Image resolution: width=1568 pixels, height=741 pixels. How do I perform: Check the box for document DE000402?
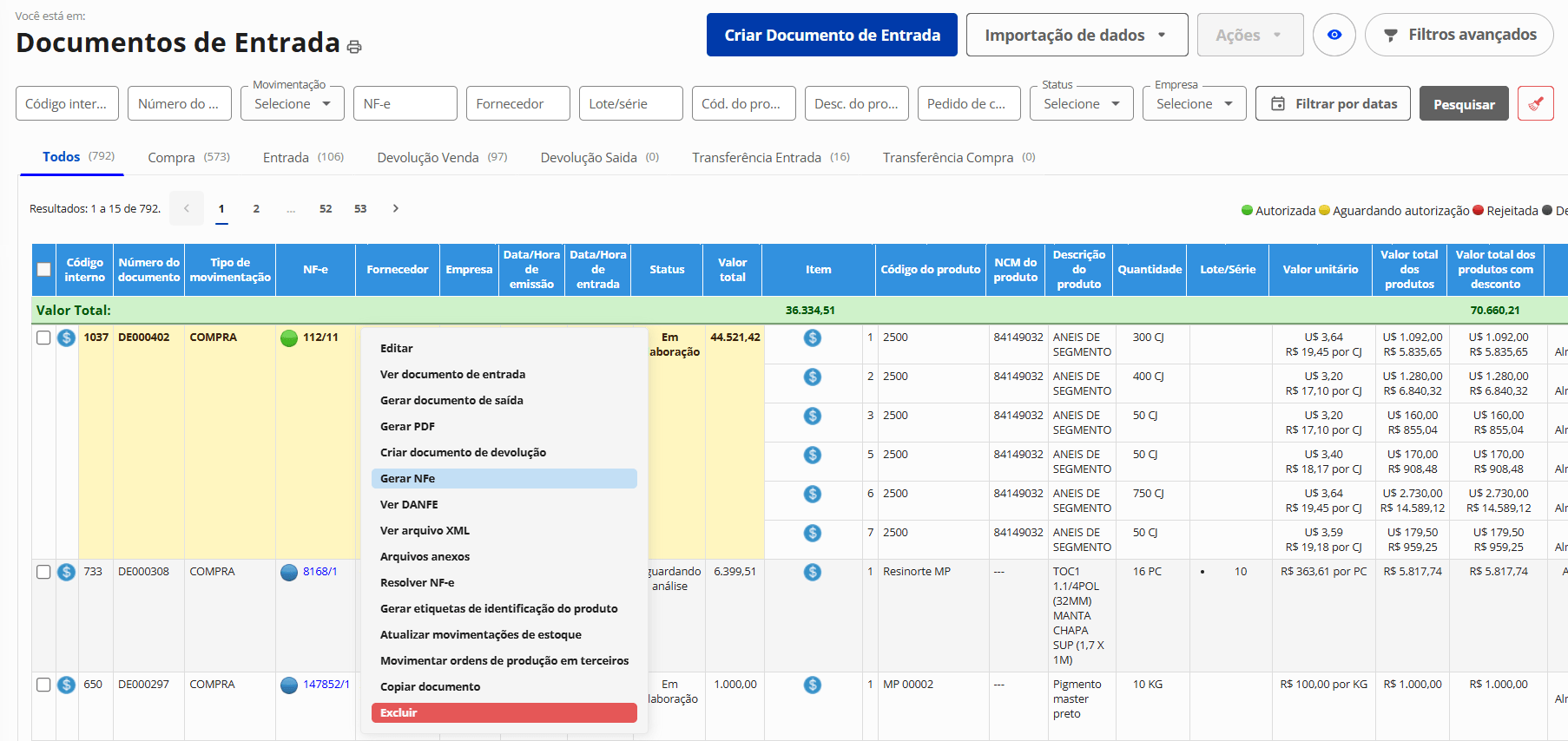click(x=43, y=338)
